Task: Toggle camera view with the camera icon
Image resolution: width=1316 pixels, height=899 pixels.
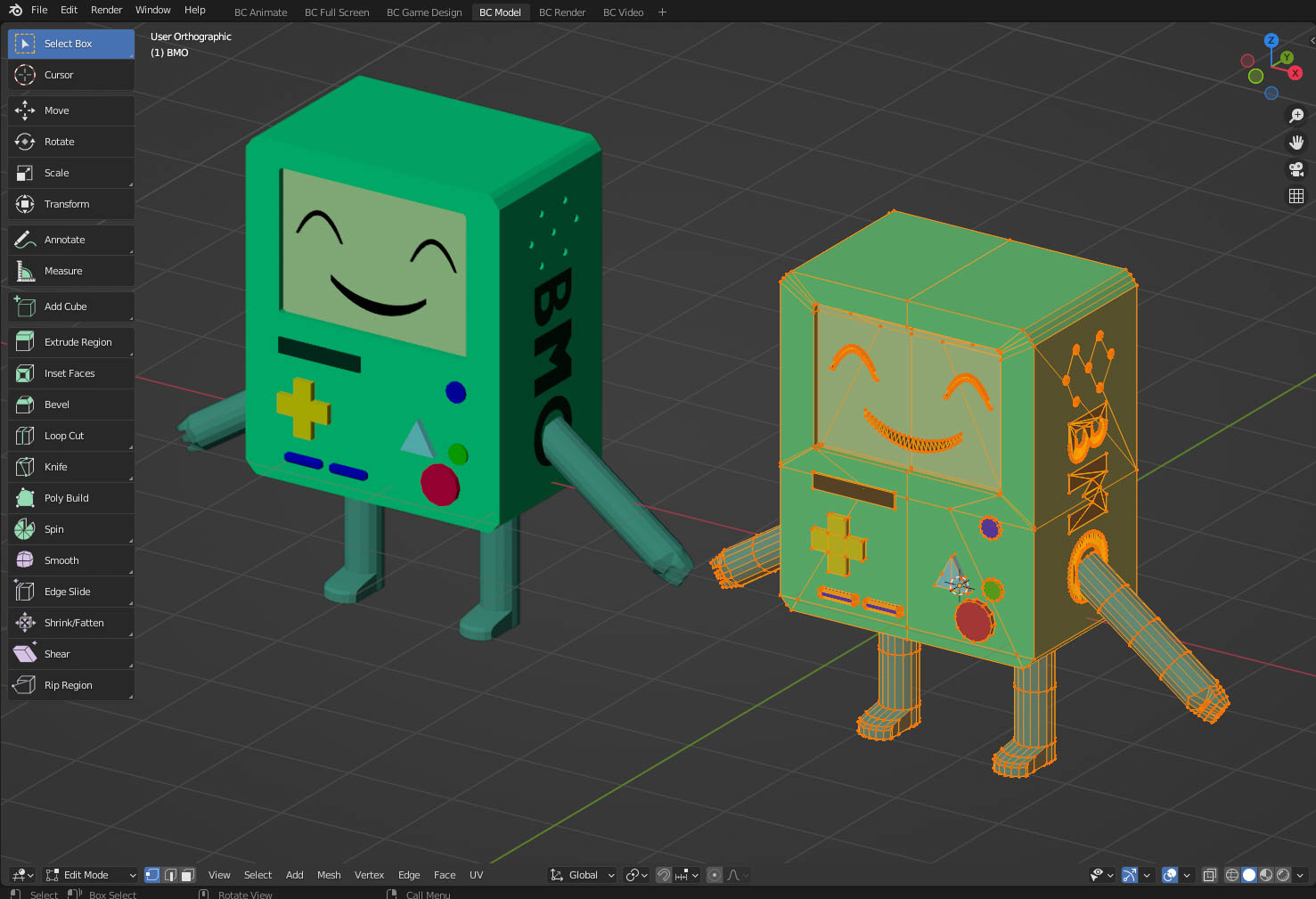Action: coord(1296,169)
